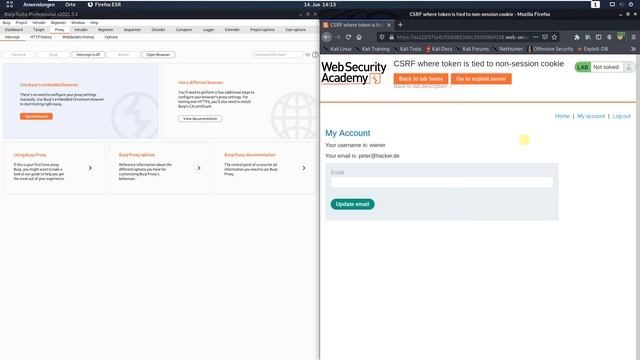The width and height of the screenshot is (640, 360).
Task: Open the Orte menu in top panel
Action: (x=70, y=4)
